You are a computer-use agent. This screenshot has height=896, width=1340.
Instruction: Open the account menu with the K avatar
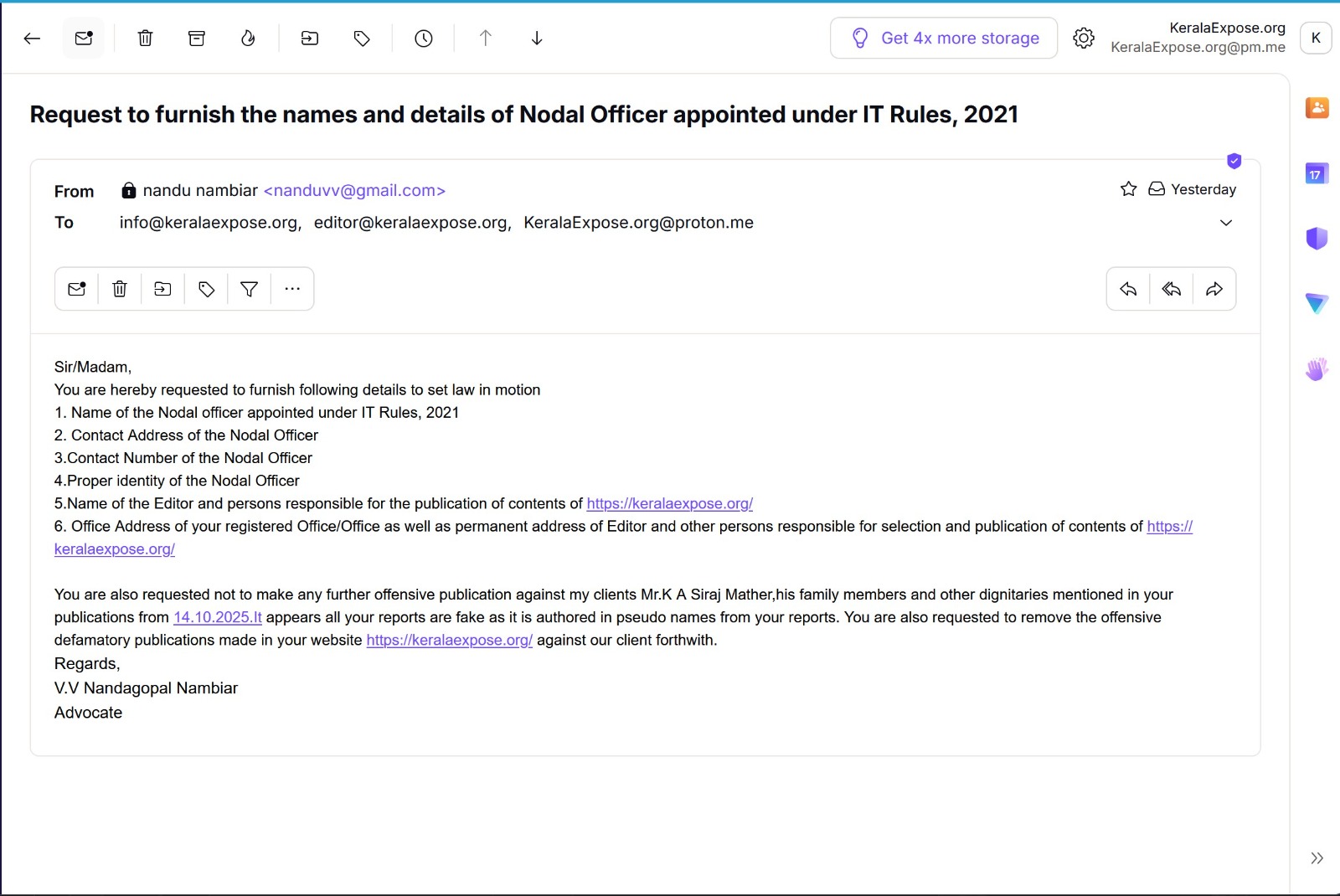tap(1315, 37)
